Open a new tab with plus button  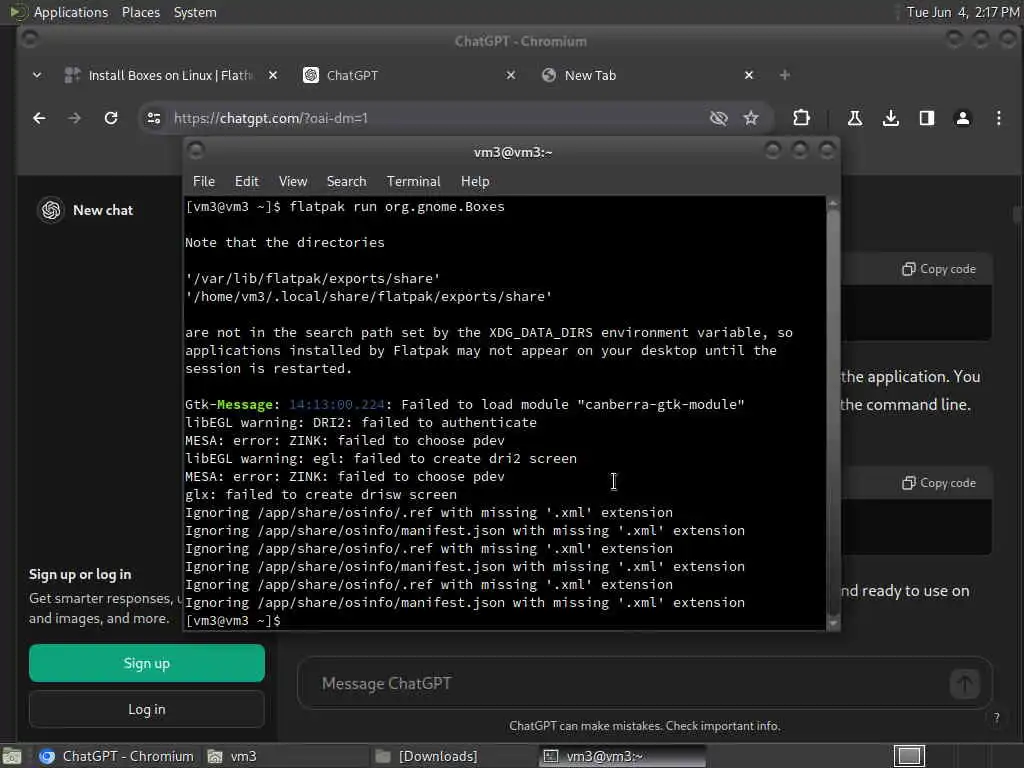(785, 75)
